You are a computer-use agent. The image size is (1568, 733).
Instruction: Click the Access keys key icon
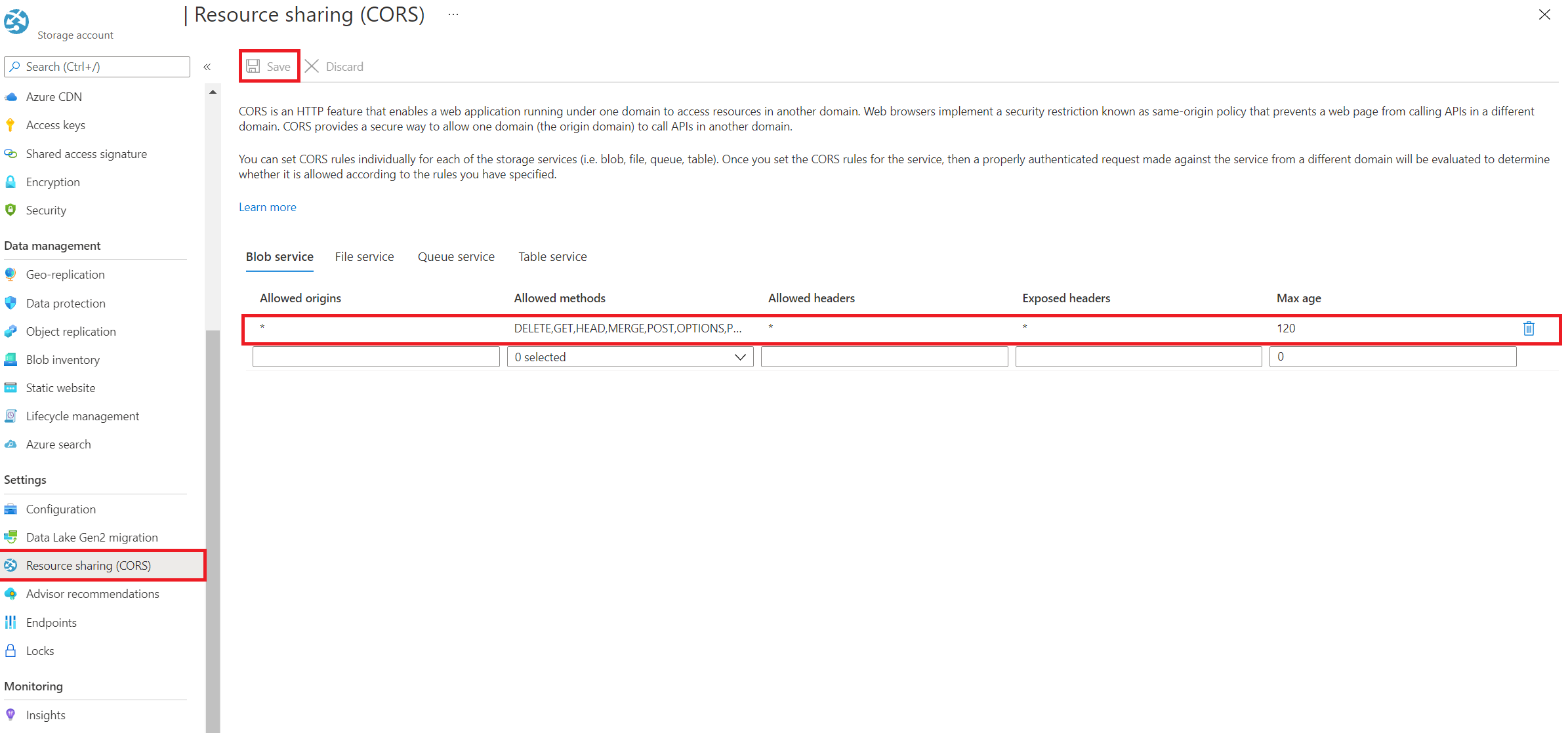10,125
